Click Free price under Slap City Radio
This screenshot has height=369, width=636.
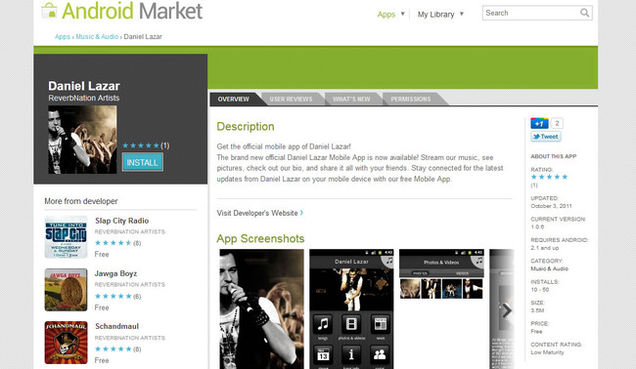pos(102,254)
